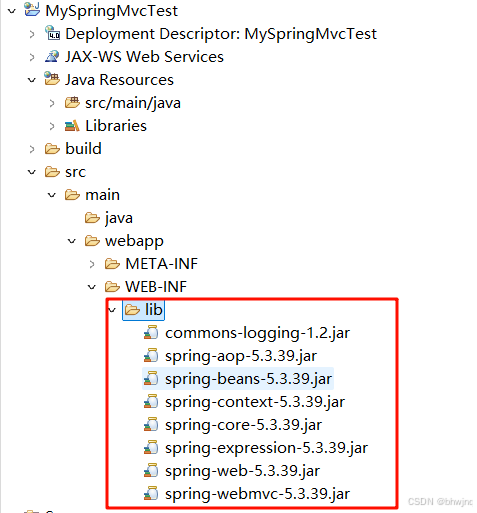Click the Libraries books icon
The height and width of the screenshot is (513, 477).
[x=72, y=126]
